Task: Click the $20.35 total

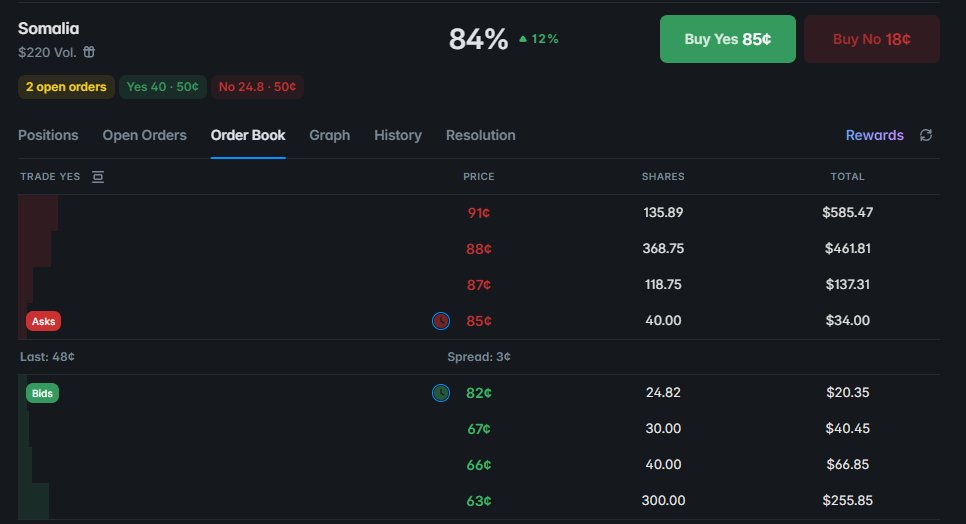Action: point(848,392)
